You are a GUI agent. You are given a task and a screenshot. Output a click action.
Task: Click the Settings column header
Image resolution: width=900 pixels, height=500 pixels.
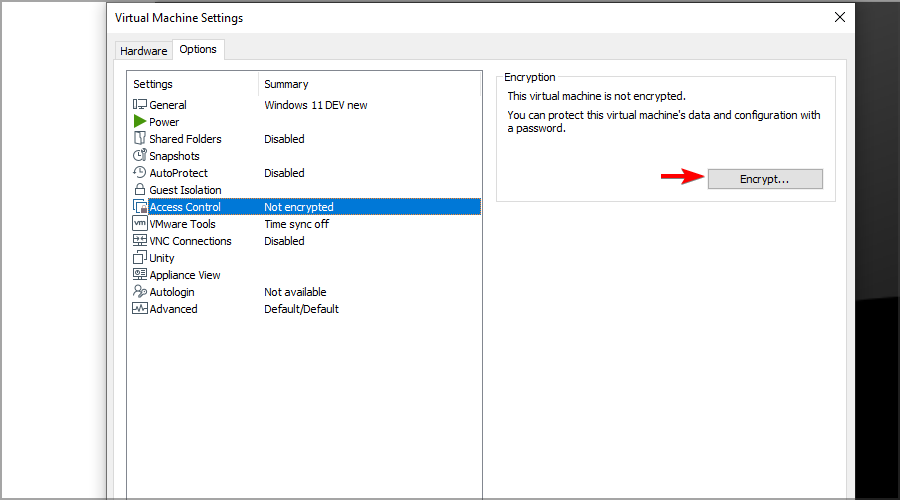(x=153, y=84)
